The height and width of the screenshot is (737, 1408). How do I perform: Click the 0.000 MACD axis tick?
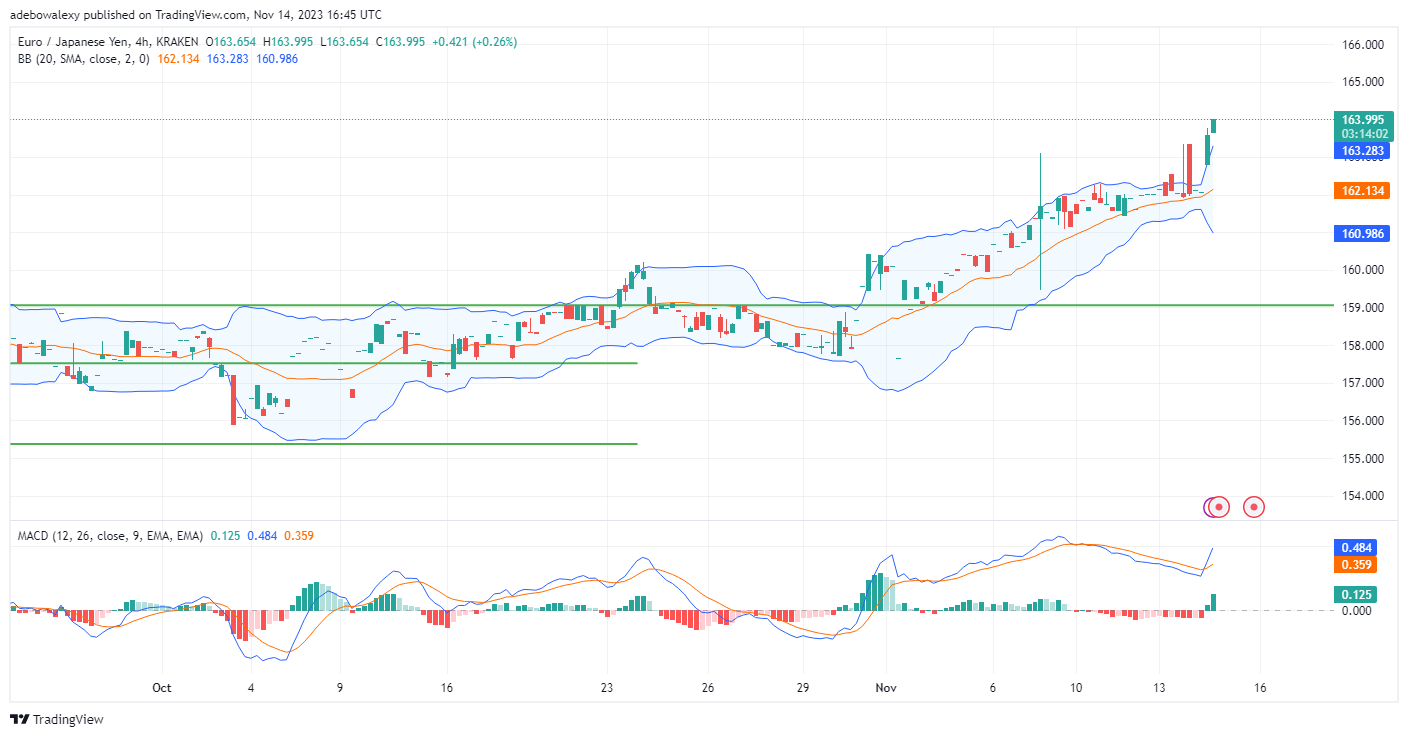[1356, 610]
